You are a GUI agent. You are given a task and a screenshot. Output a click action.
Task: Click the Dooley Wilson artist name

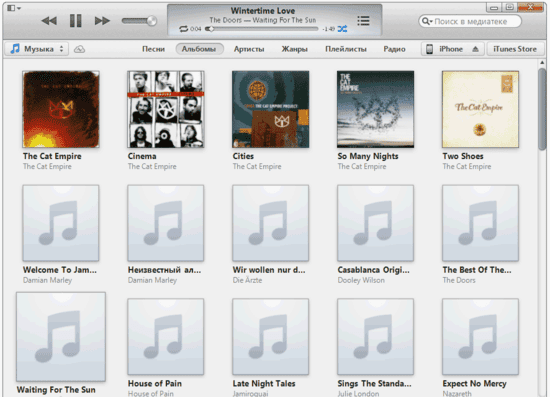click(361, 280)
